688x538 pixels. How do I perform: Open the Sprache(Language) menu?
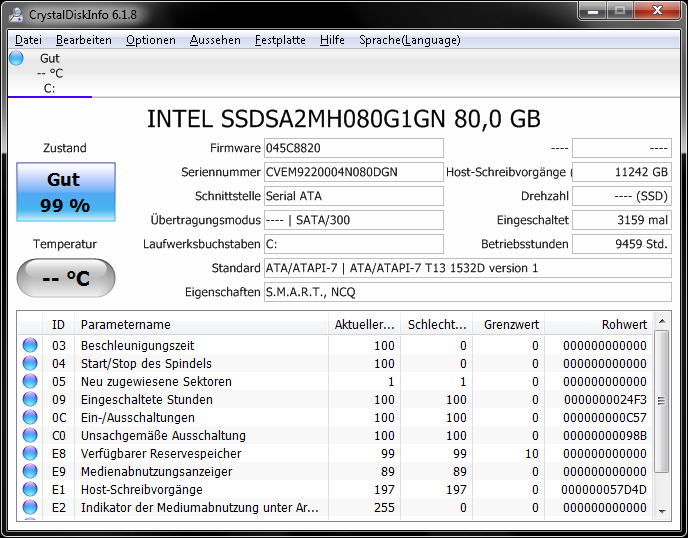(x=410, y=40)
